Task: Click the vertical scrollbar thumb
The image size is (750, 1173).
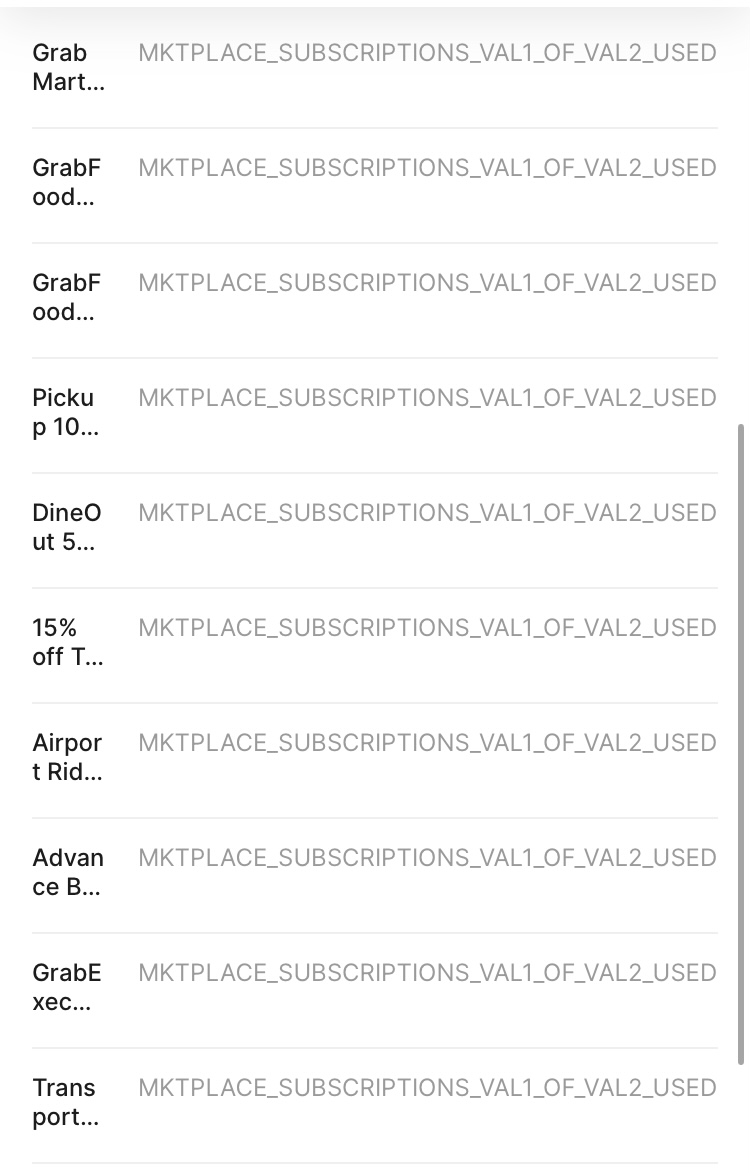Action: pos(740,744)
